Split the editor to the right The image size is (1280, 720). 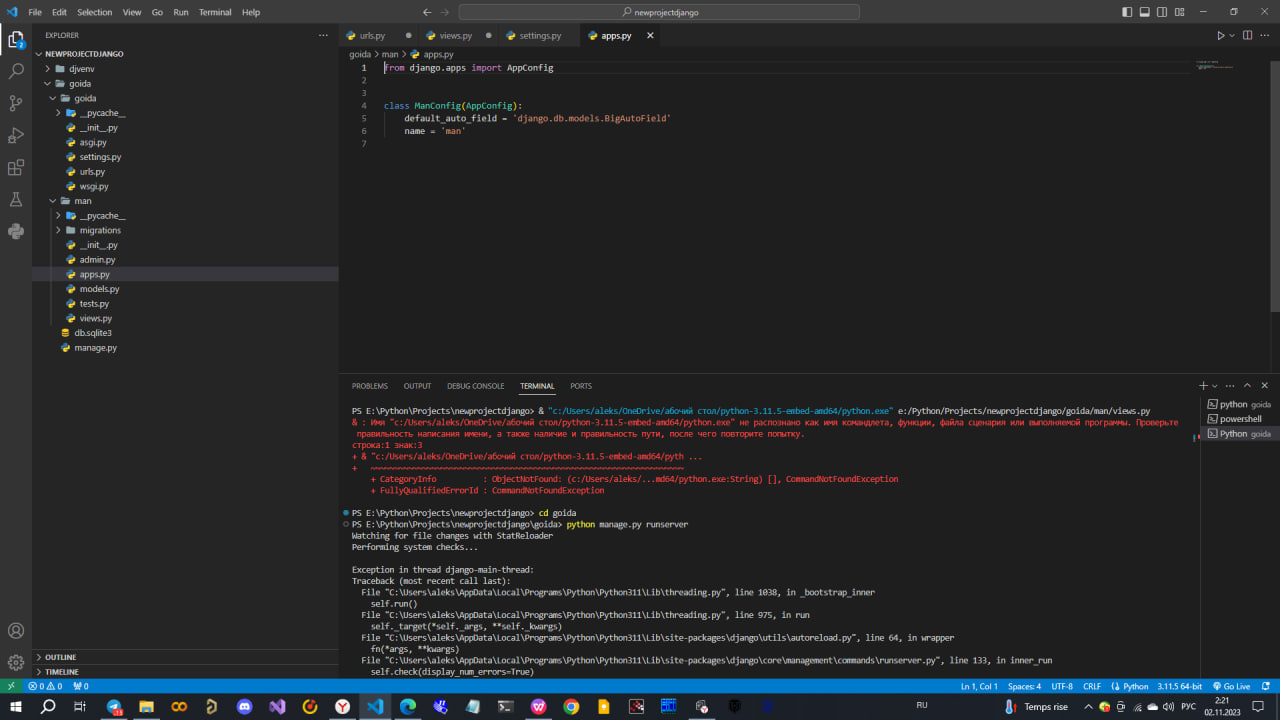tap(1249, 35)
